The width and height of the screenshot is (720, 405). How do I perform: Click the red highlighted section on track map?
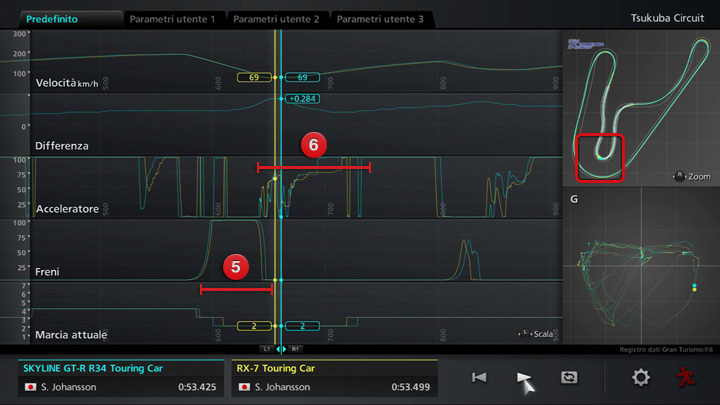[x=601, y=158]
